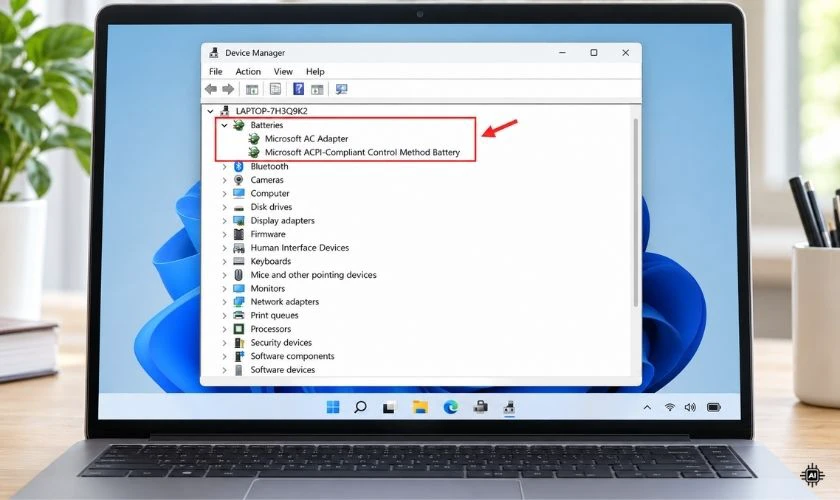Viewport: 840px width, 500px height.
Task: Click the ACPI-Compliant Control Method Battery icon
Action: point(253,152)
